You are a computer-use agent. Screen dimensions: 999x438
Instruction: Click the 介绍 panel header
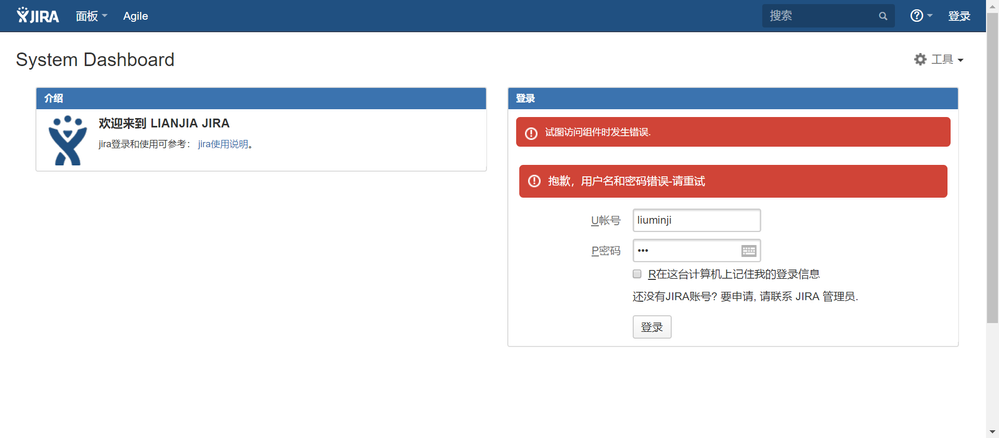[x=261, y=98]
